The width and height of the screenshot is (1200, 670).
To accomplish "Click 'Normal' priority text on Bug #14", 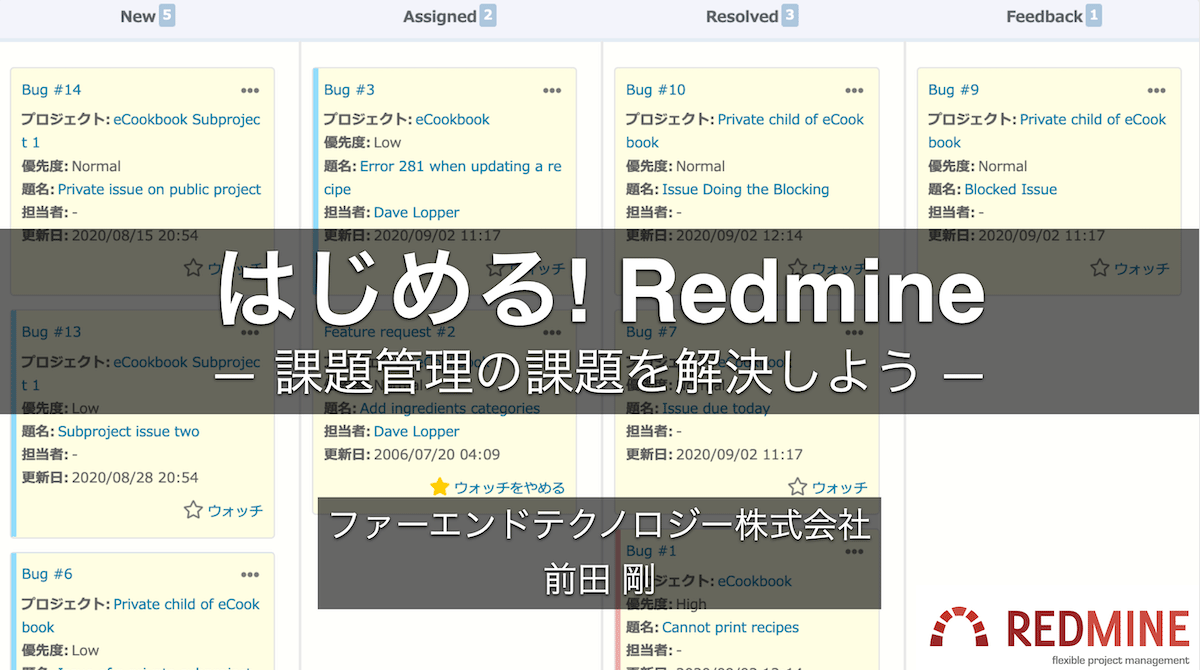I will [x=96, y=166].
